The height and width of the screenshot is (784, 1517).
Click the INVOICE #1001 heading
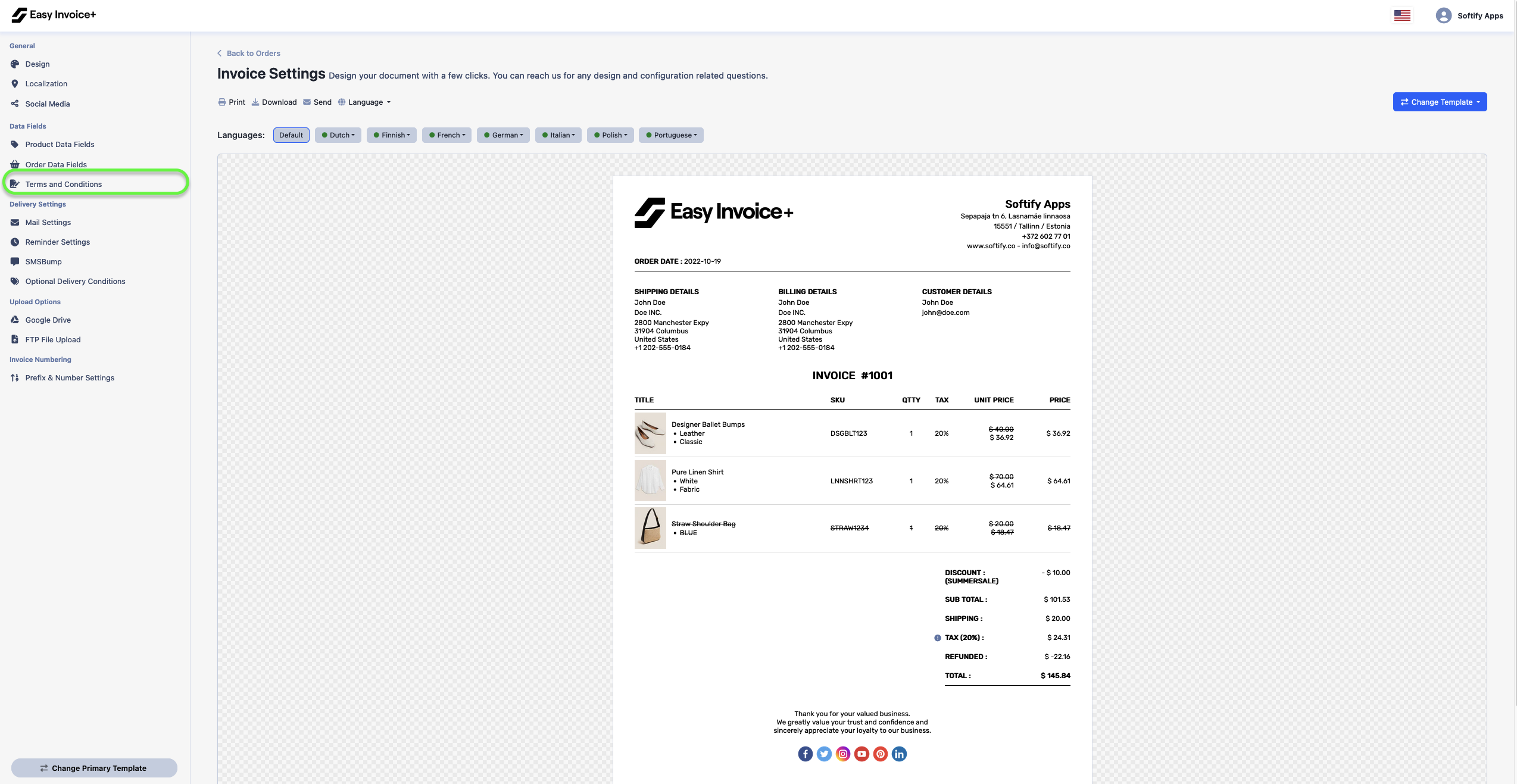click(x=852, y=376)
